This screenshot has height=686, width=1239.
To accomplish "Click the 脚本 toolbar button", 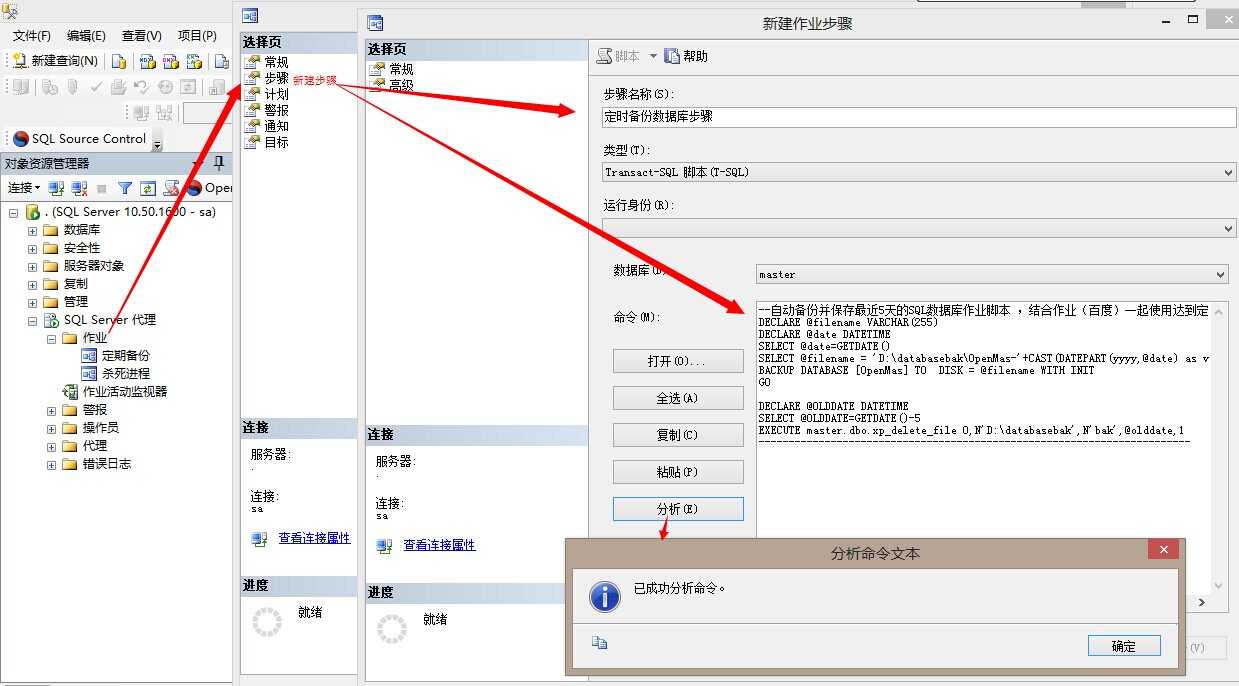I will coord(619,56).
